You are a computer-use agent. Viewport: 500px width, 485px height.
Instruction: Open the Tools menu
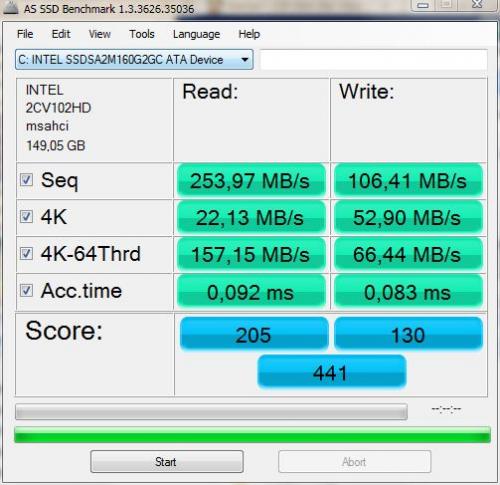pos(142,34)
